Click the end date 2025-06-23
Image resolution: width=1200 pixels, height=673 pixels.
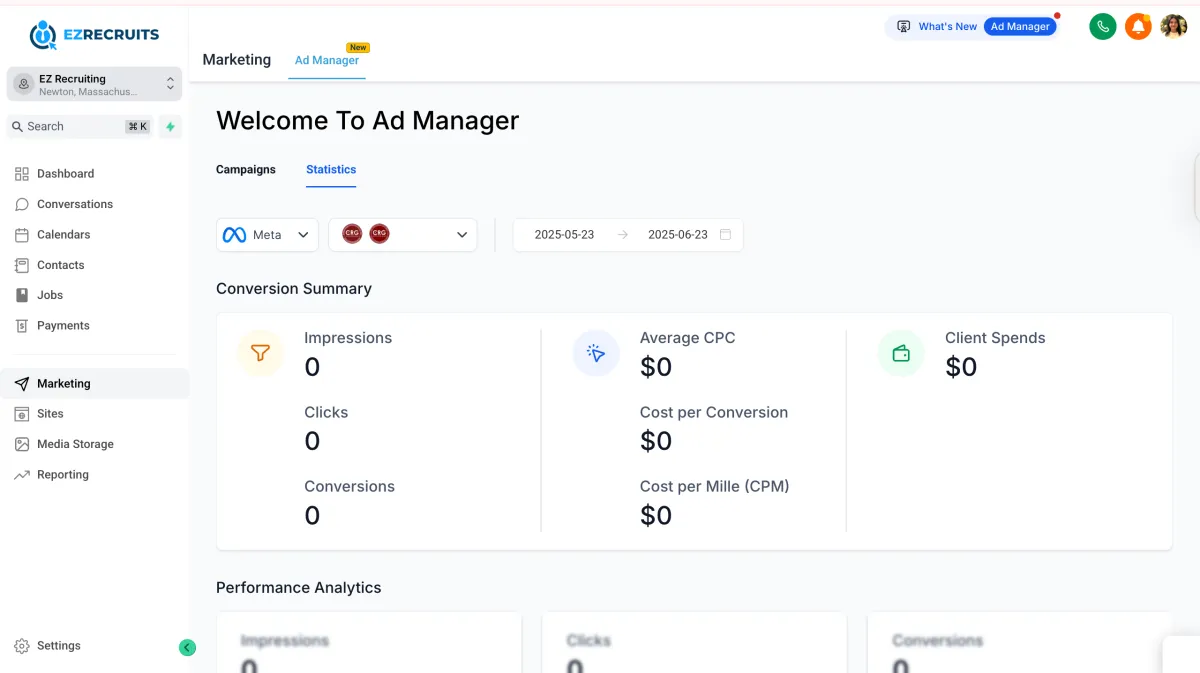click(678, 235)
